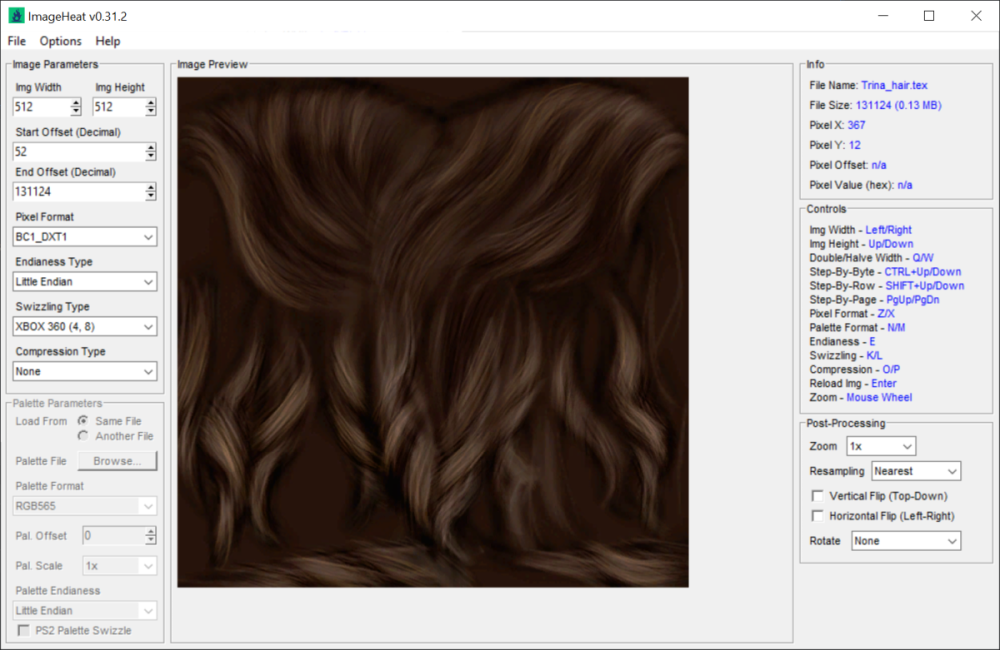Increase Img Height with up arrow
This screenshot has height=650, width=1000.
pyautogui.click(x=151, y=102)
